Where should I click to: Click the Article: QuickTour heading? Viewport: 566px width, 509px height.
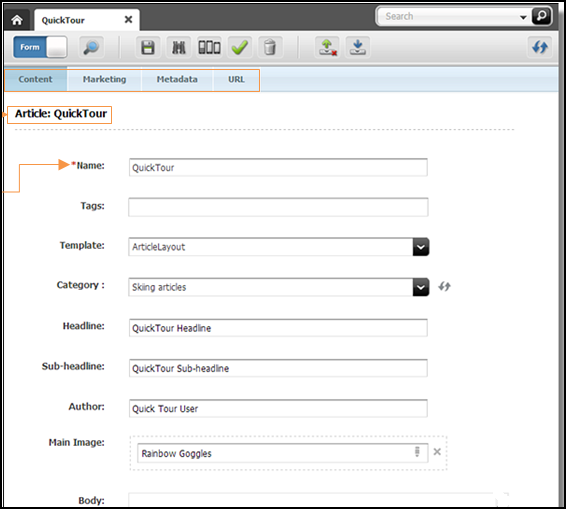61,114
